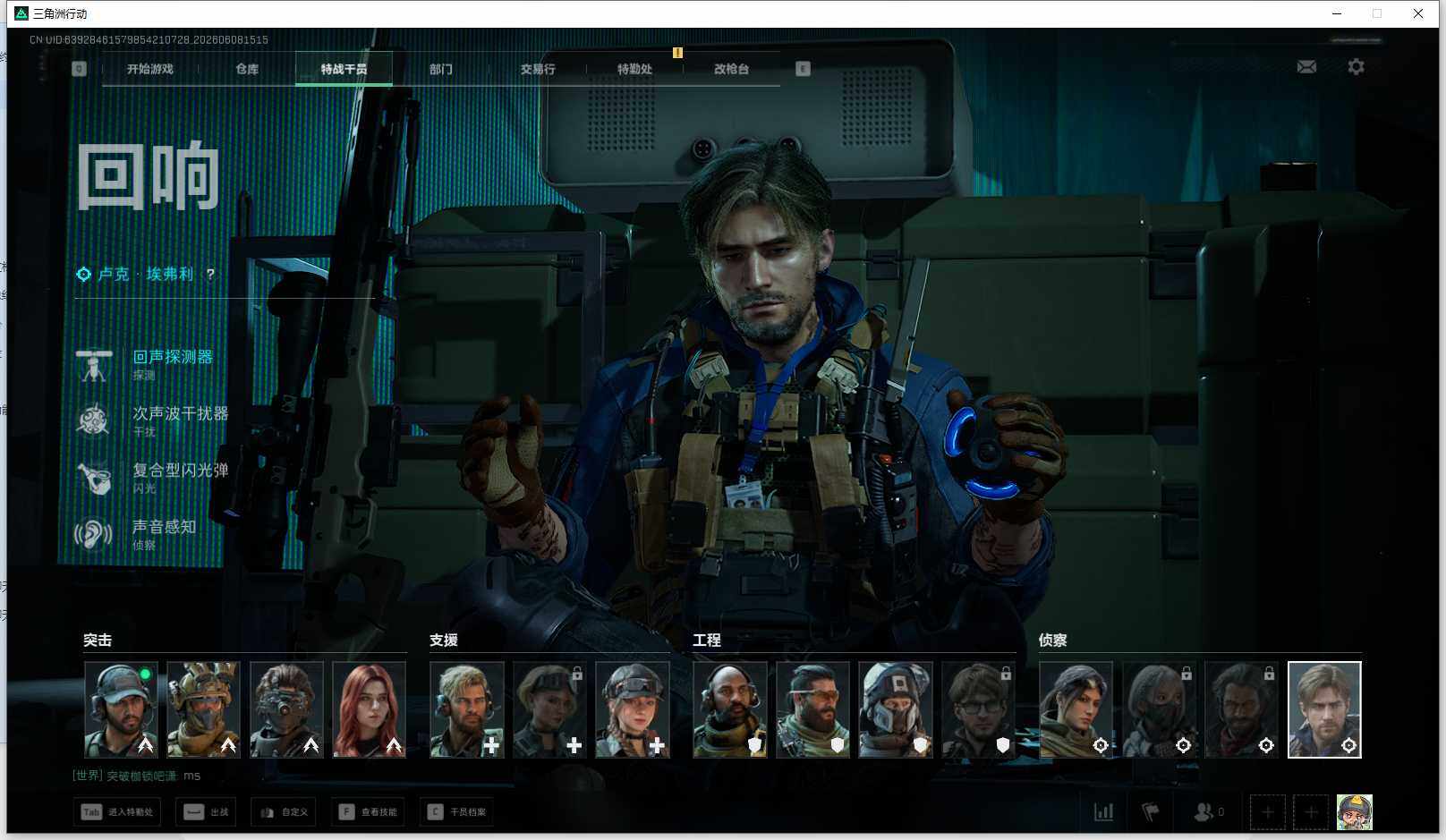Pick the masked white-helmet engineer
This screenshot has height=840, width=1446.
click(896, 709)
